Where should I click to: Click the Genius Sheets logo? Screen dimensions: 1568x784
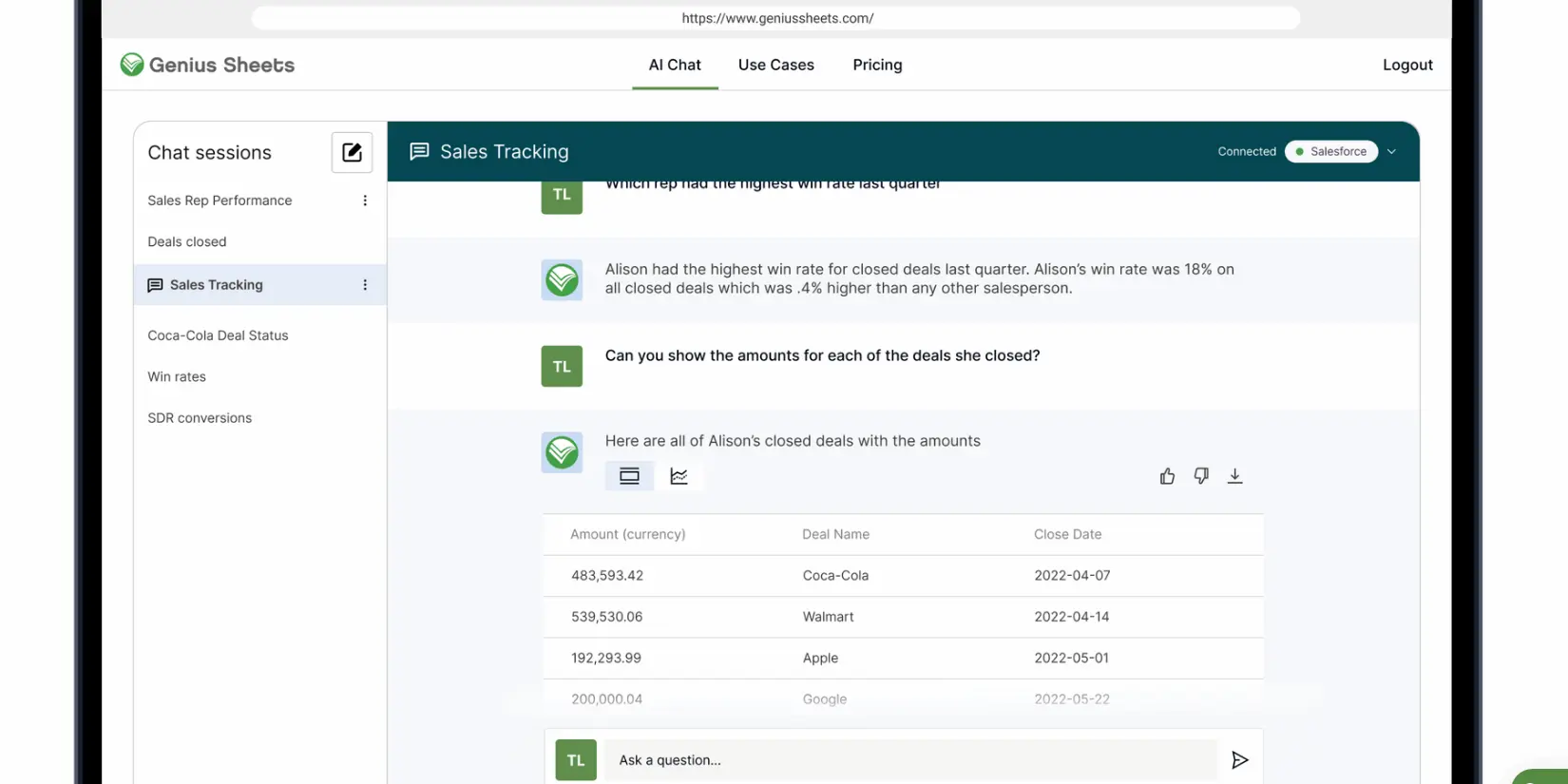point(207,65)
